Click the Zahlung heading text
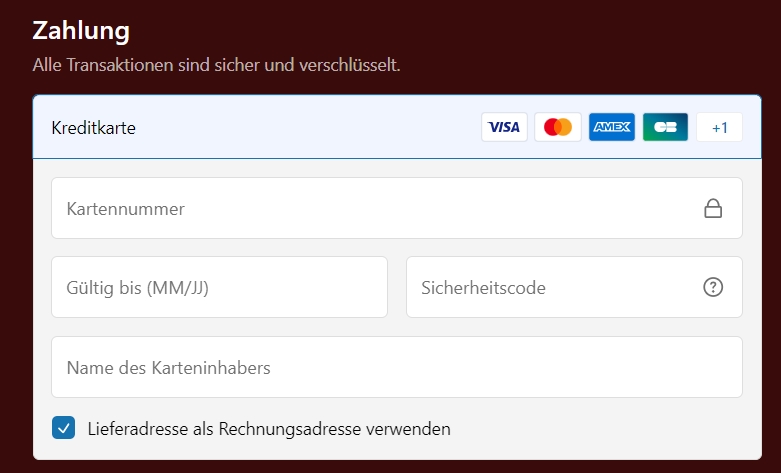The width and height of the screenshot is (781, 473). [x=81, y=31]
